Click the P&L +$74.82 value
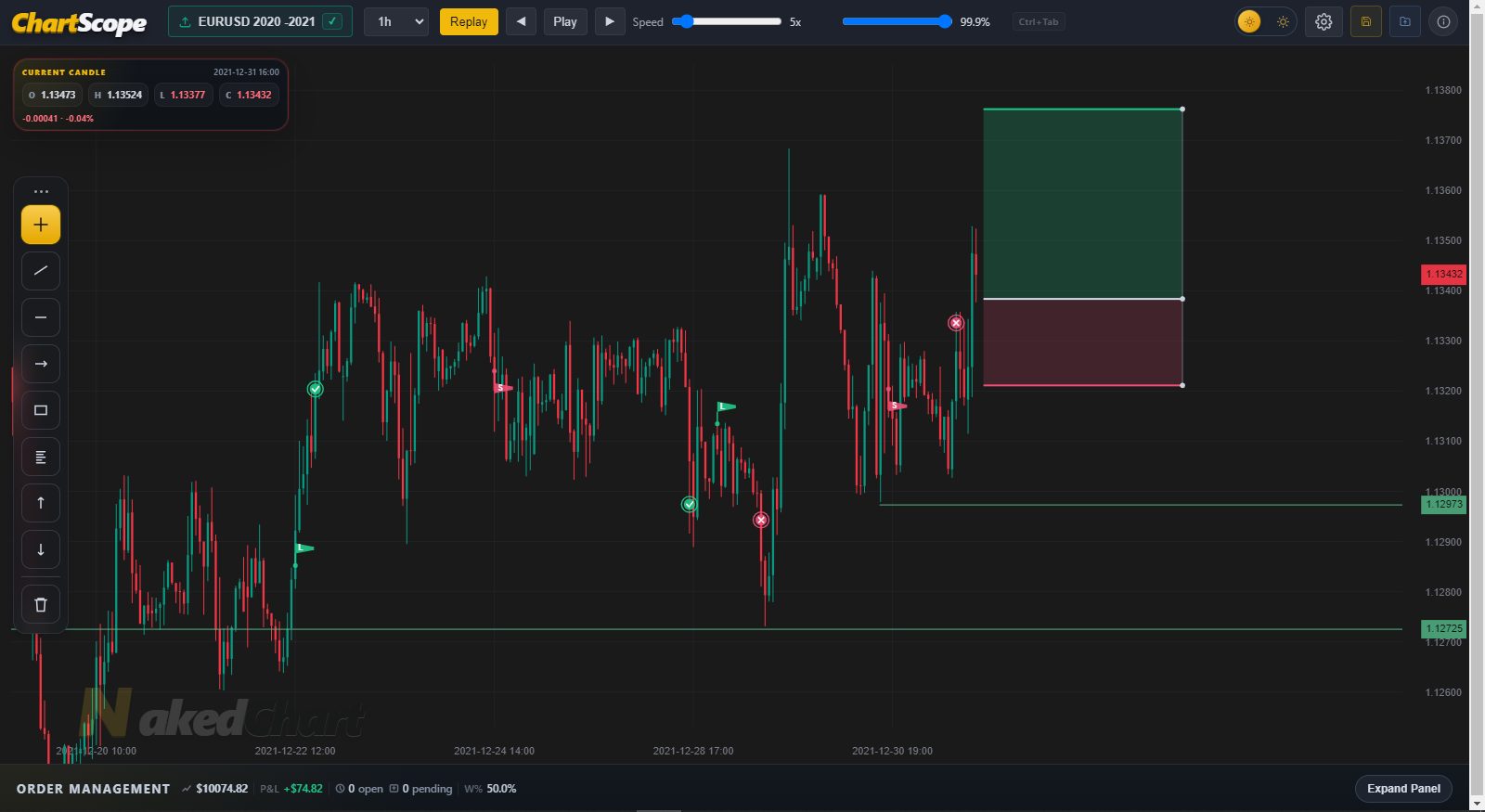 (303, 789)
